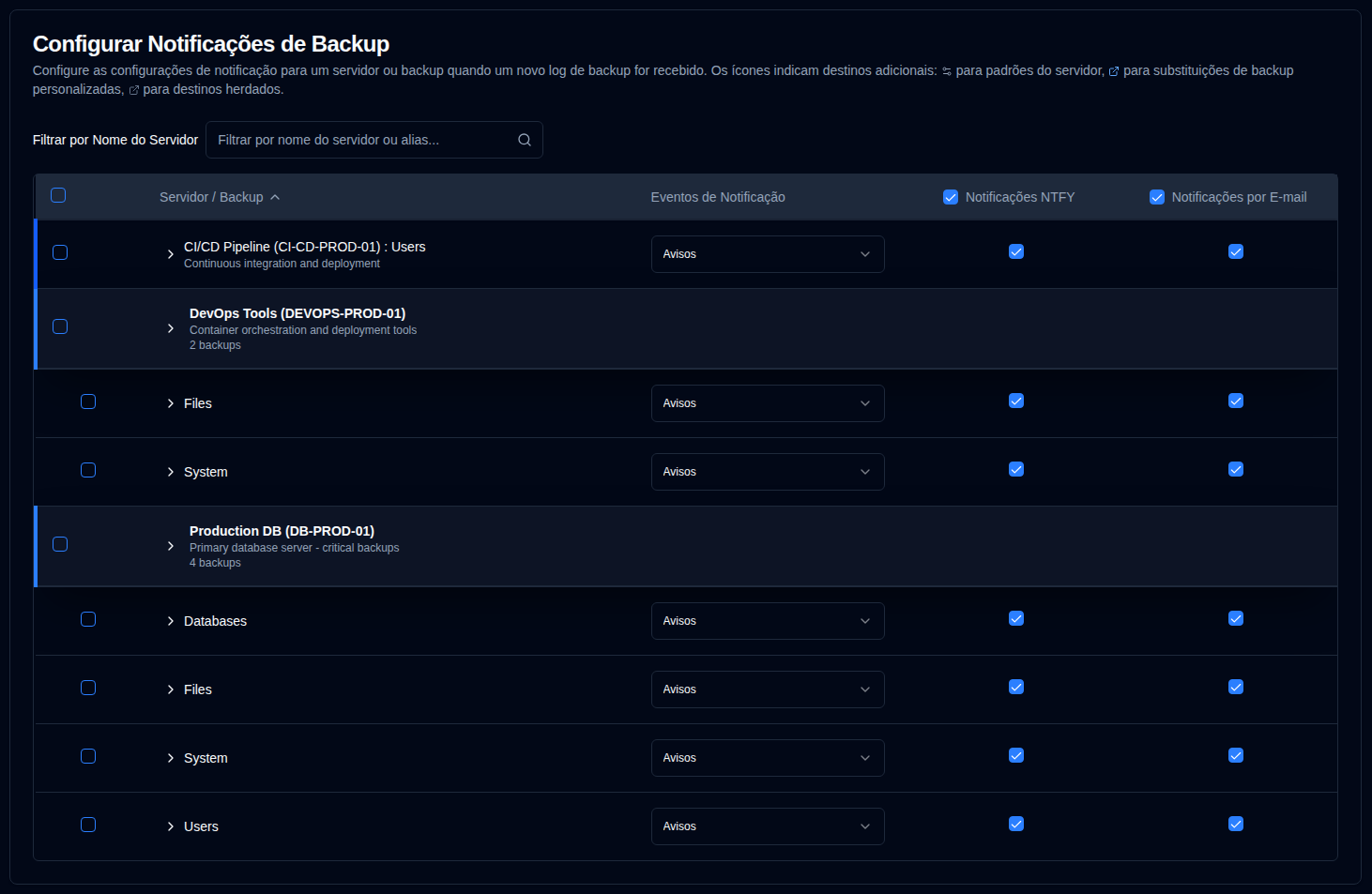Expand the Production DB server chevron
The width and height of the screenshot is (1372, 894).
coord(170,546)
